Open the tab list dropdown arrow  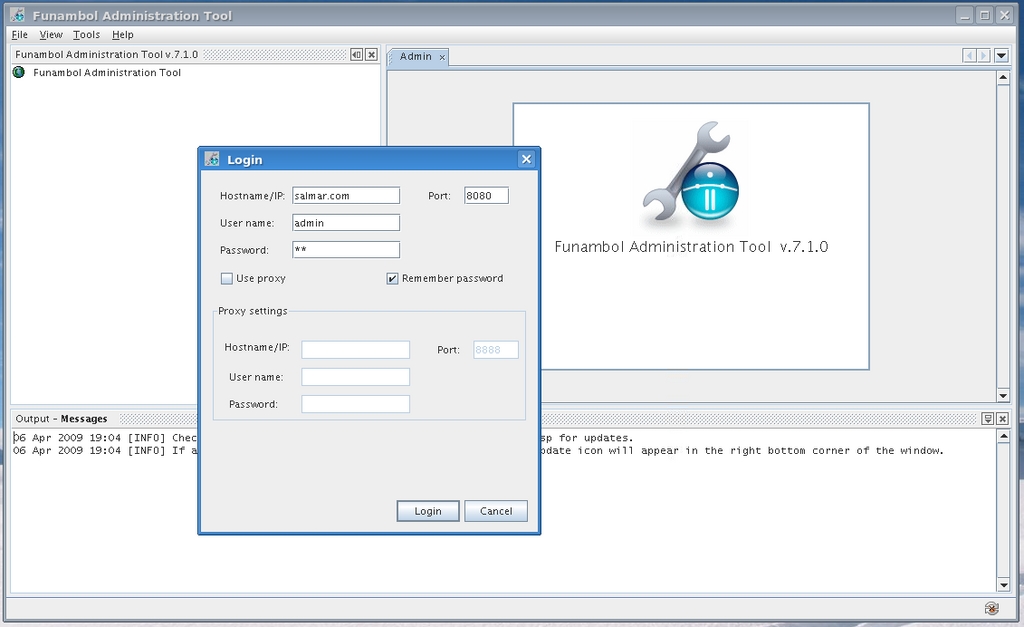[x=1002, y=56]
